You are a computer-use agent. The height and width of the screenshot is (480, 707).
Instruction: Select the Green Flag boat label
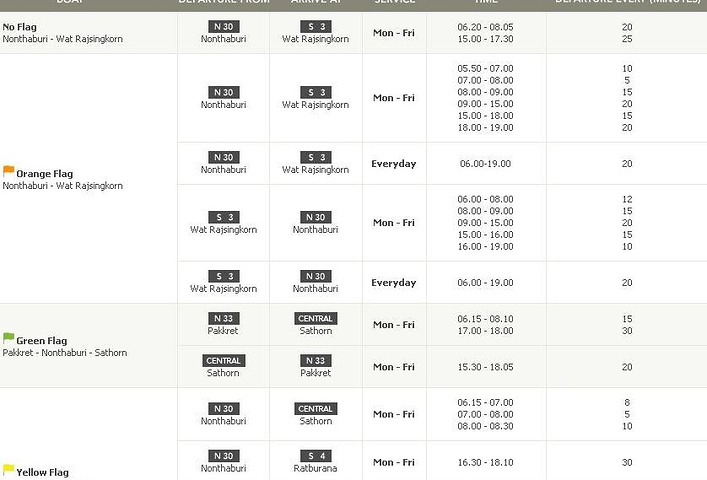pos(42,341)
